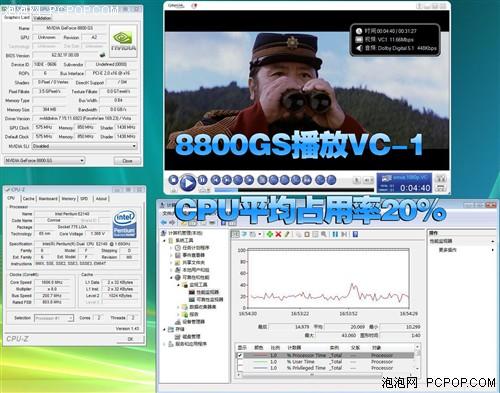Collapse the 监视工具 tree node
The image size is (500, 393).
[179, 285]
